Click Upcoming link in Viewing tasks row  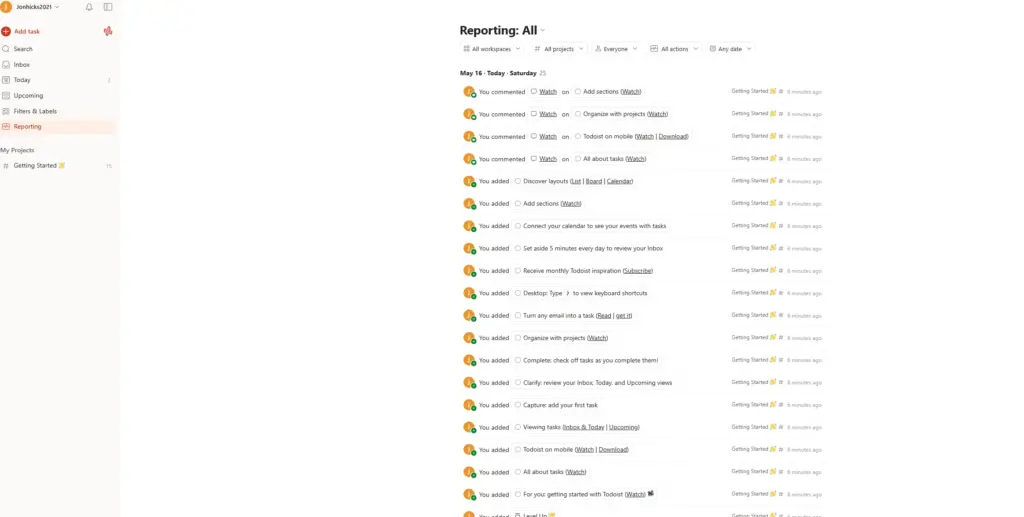coord(624,428)
